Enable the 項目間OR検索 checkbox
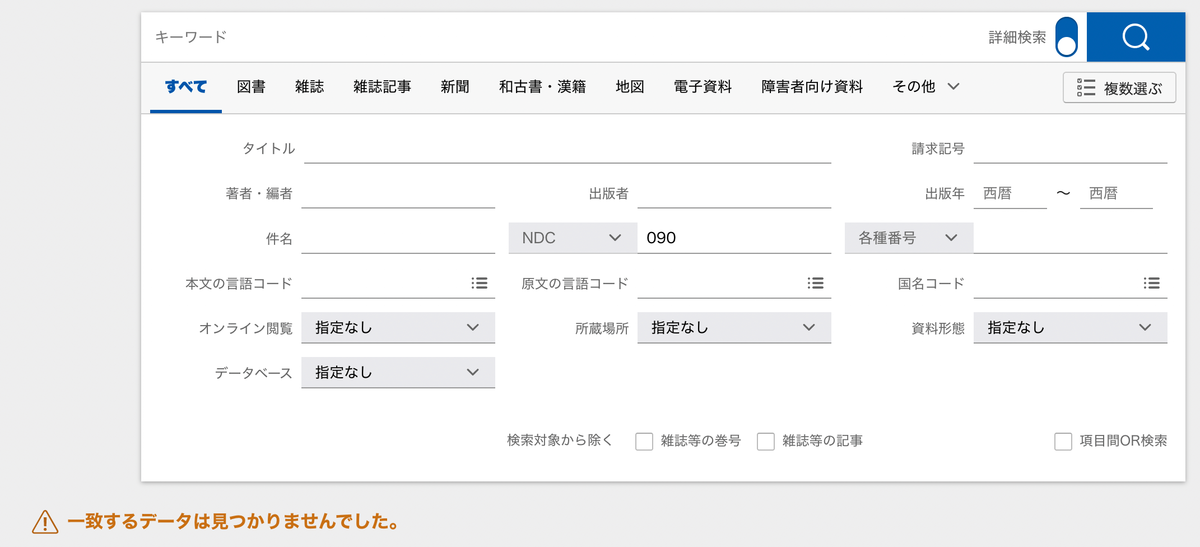Viewport: 1200px width, 547px height. pyautogui.click(x=1064, y=441)
